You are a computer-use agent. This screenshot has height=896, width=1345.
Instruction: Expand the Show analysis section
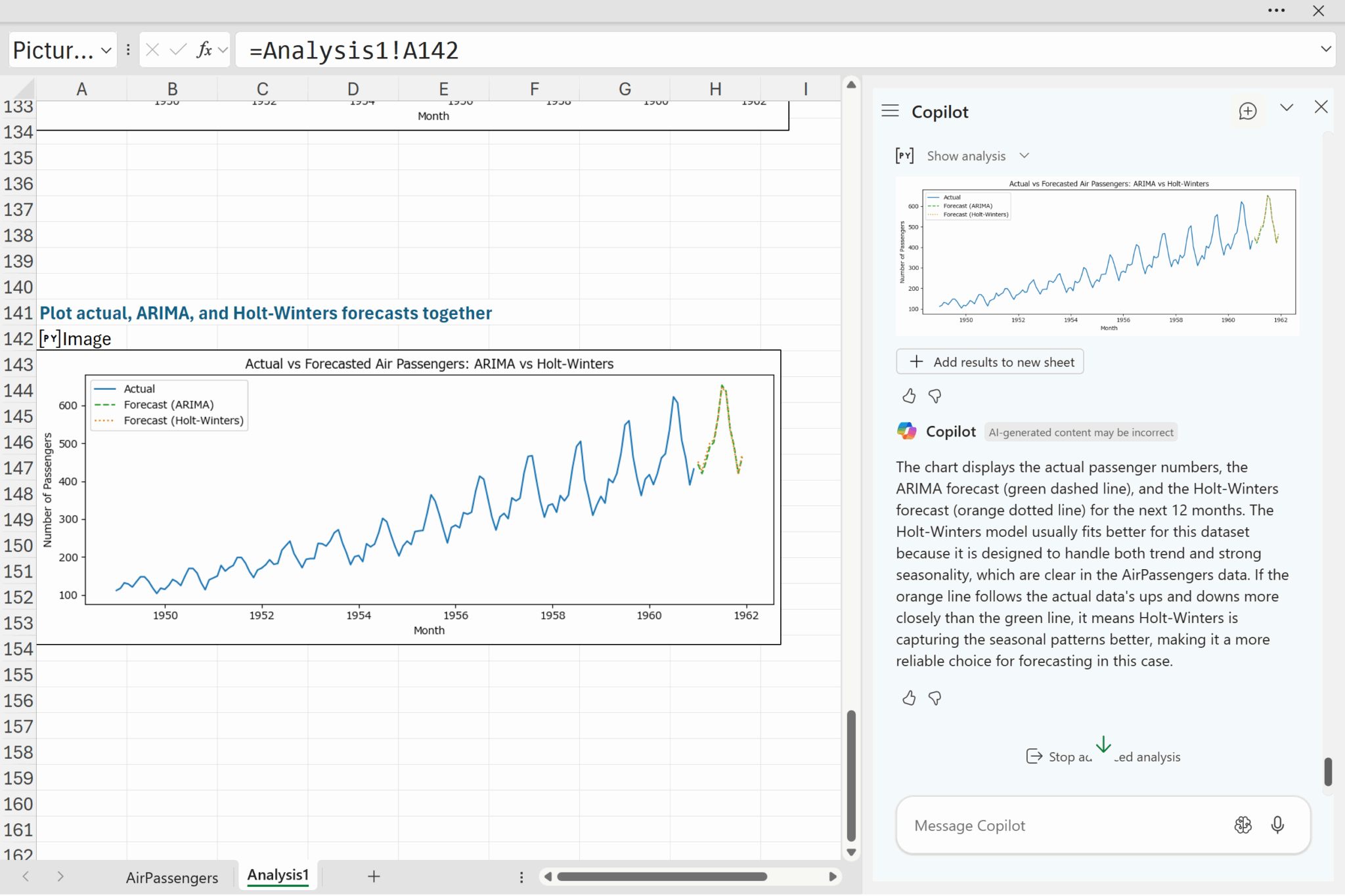click(965, 156)
